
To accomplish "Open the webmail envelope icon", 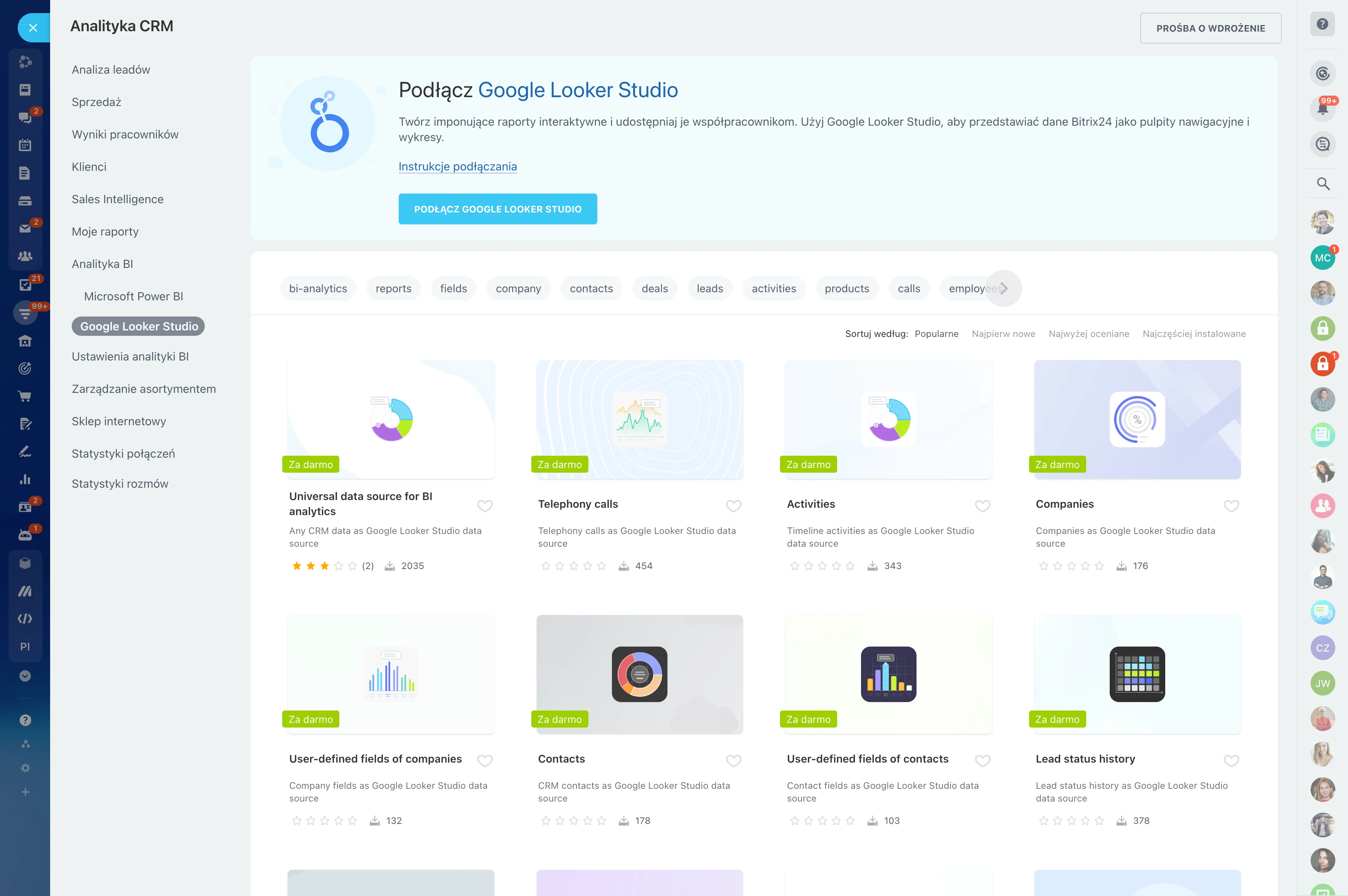I will (x=25, y=228).
